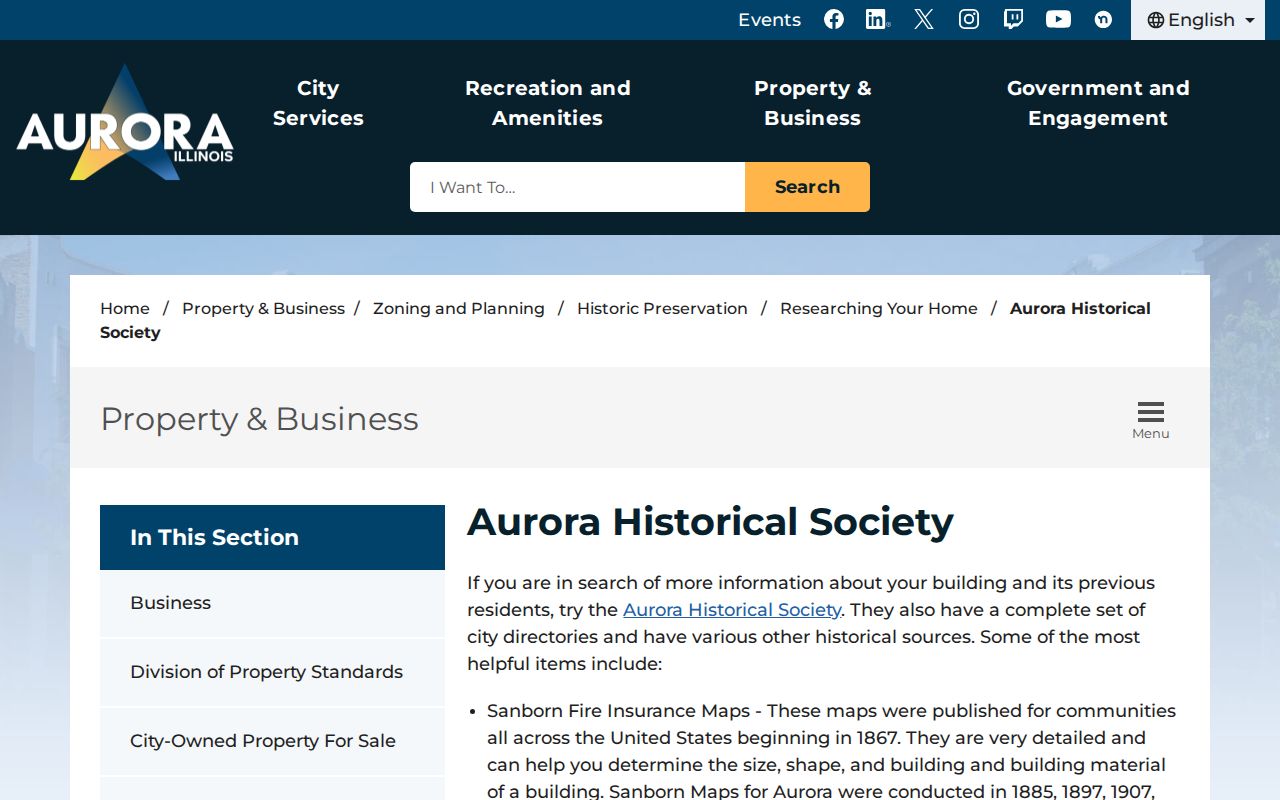Image resolution: width=1280 pixels, height=800 pixels.
Task: Open the LinkedIn icon in top bar
Action: click(878, 20)
